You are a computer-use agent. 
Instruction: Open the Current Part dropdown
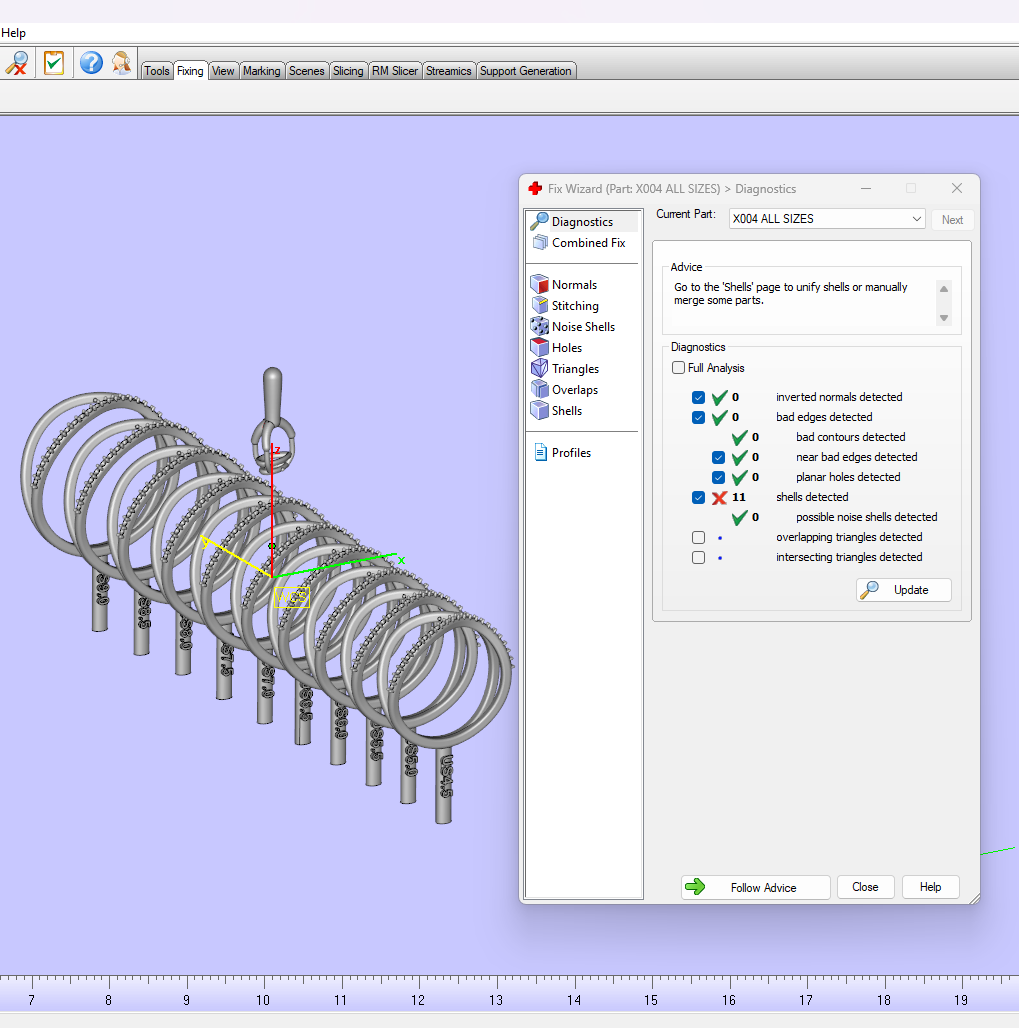point(826,219)
